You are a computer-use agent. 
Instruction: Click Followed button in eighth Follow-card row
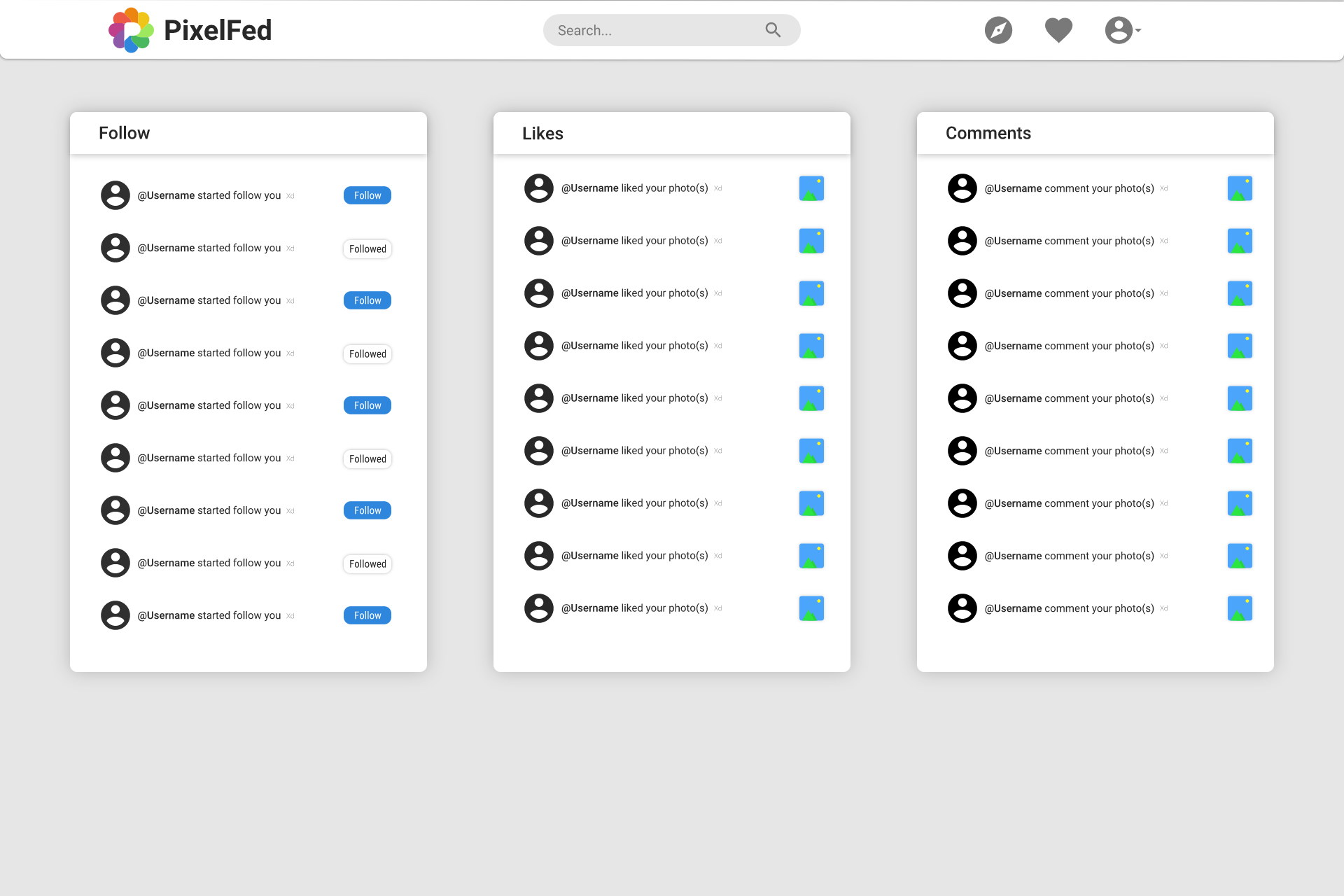367,563
